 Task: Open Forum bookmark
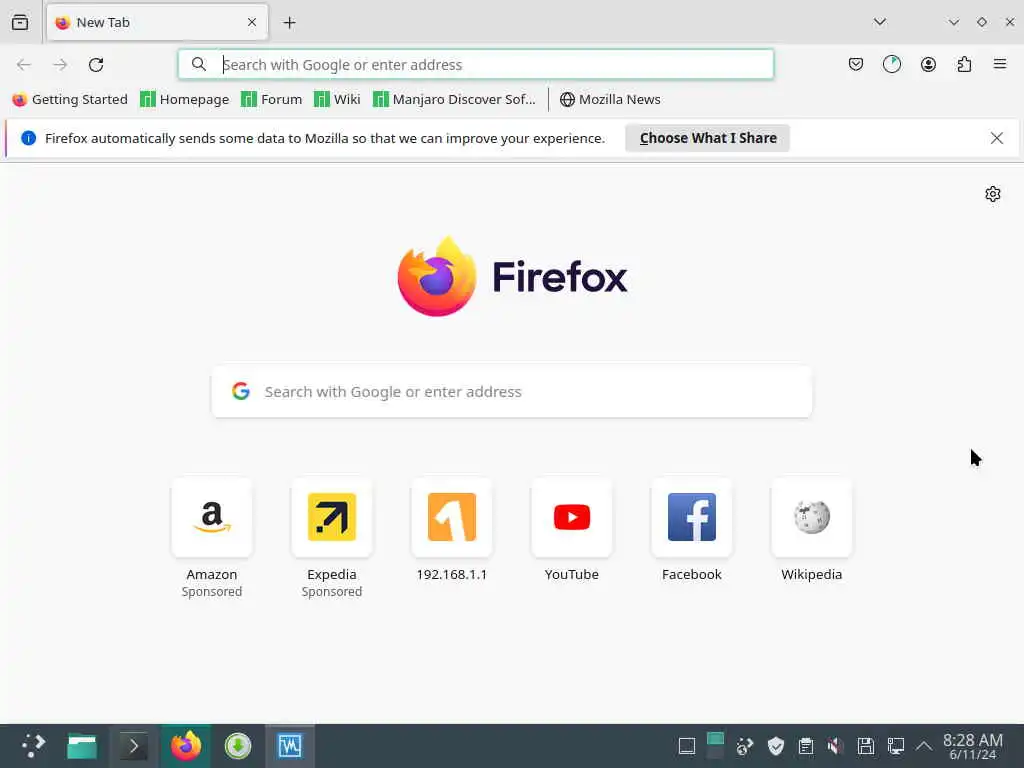point(272,99)
